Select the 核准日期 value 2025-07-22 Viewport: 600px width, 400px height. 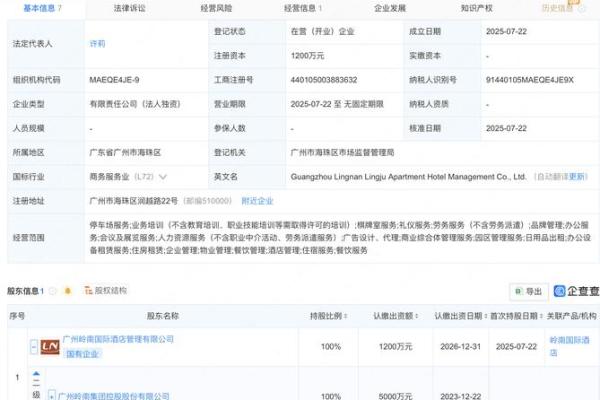click(506, 128)
